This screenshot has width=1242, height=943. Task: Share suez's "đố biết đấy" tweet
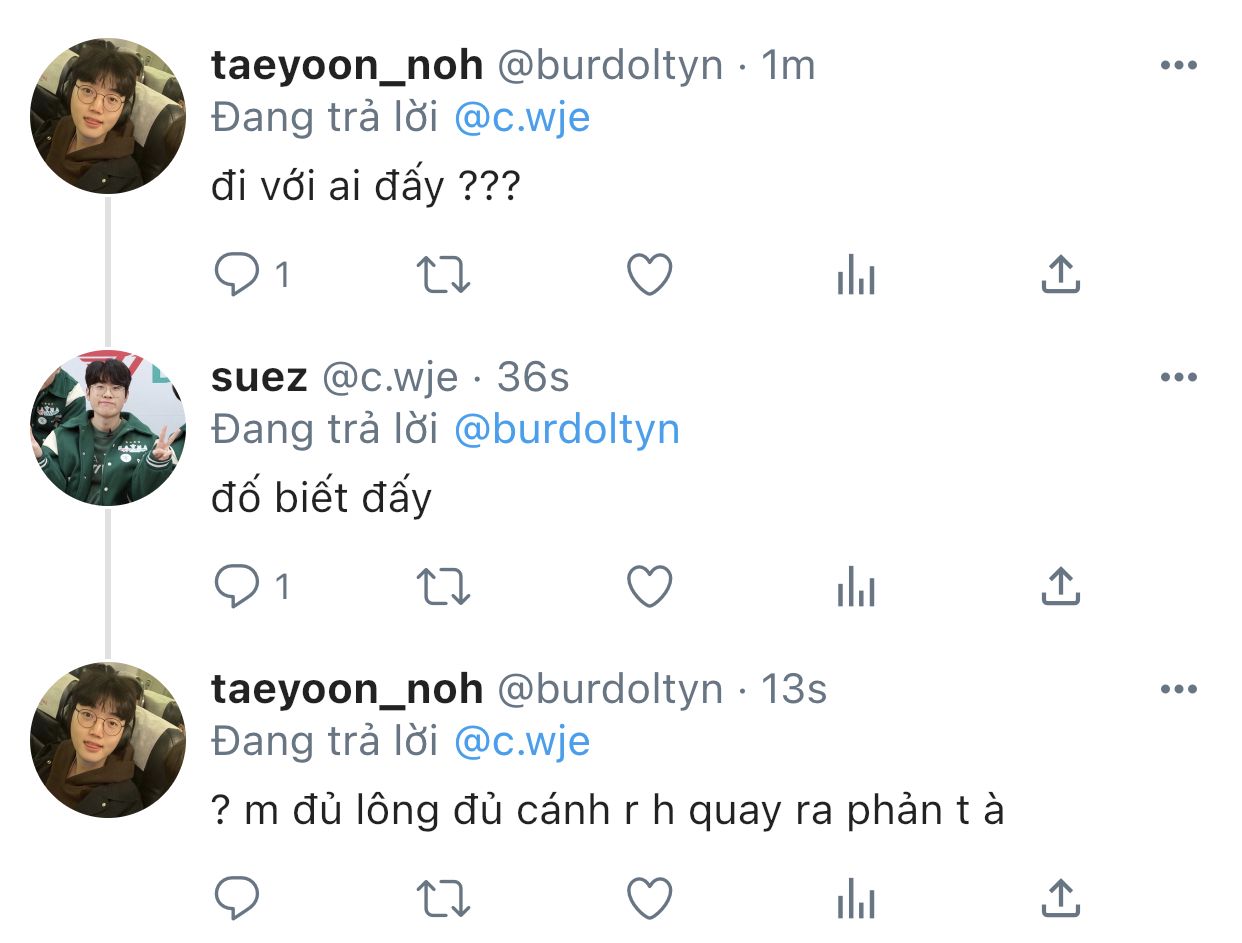[1061, 586]
